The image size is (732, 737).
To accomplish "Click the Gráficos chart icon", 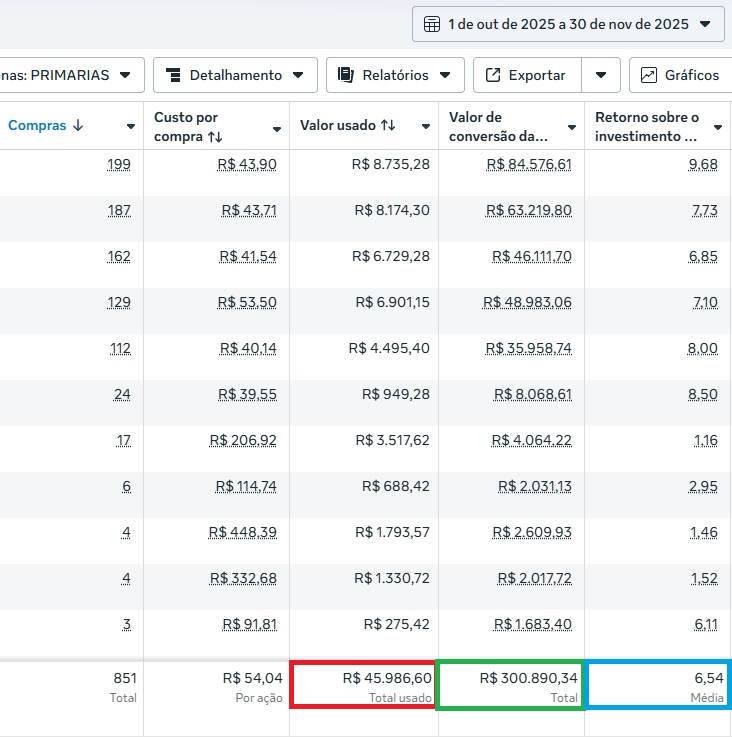I will (649, 75).
